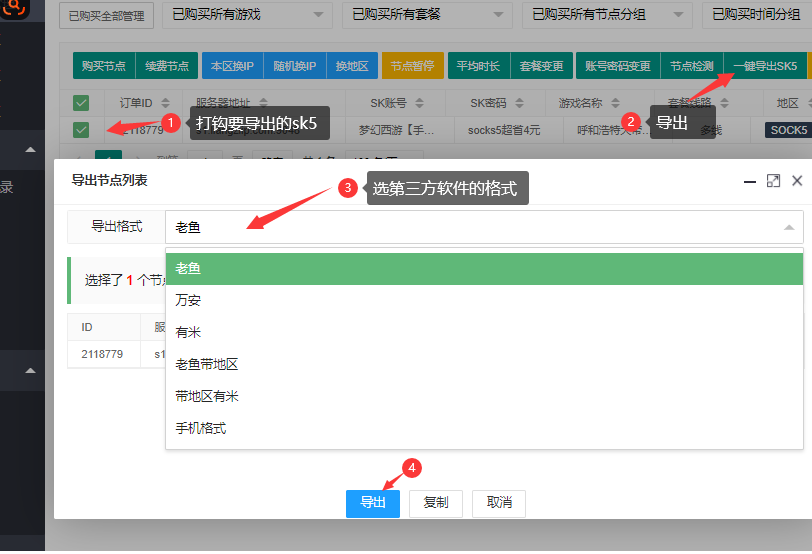Sort by 游戏名称 column arrows
The image size is (812, 554).
click(x=615, y=103)
